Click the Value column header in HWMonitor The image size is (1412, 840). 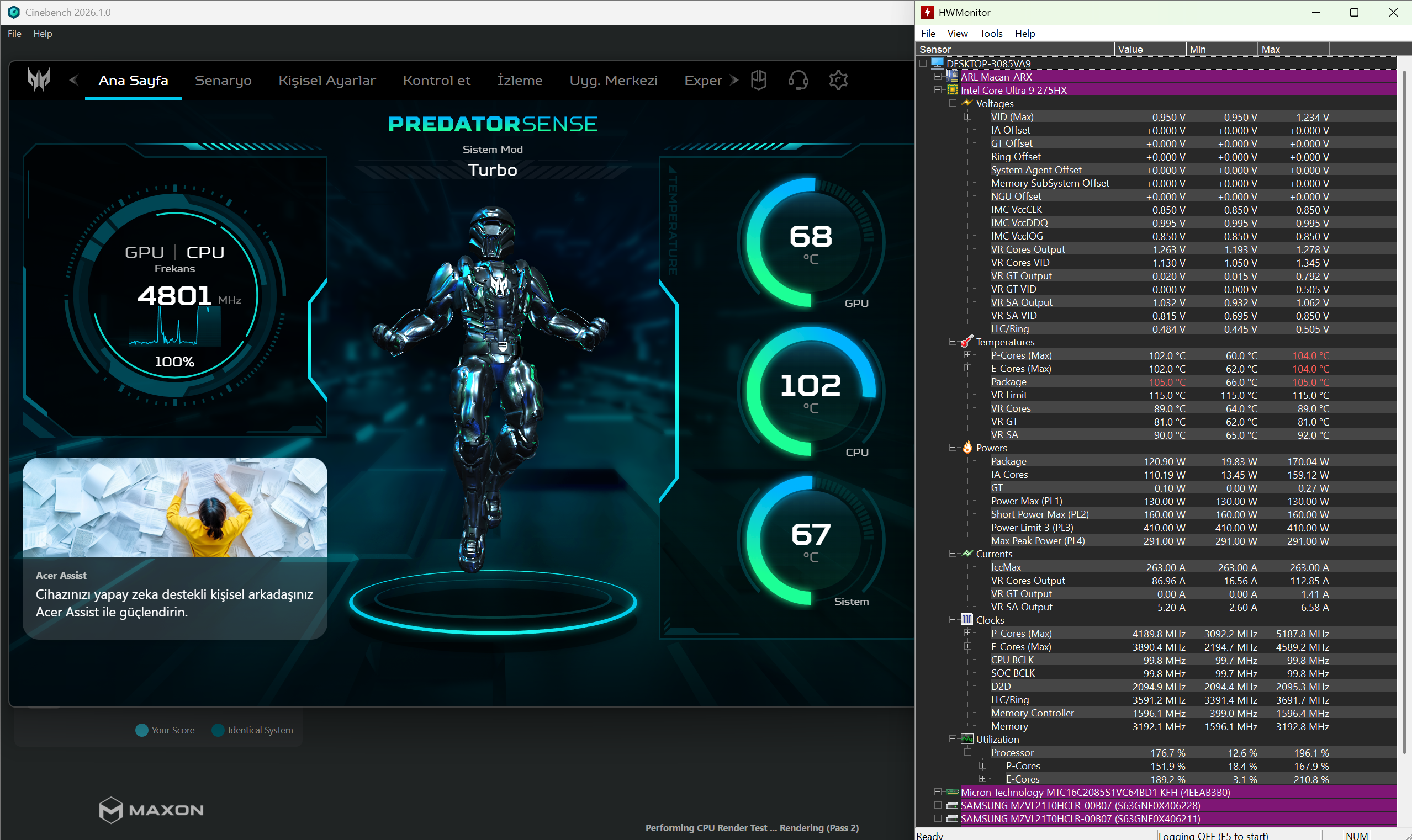point(1150,49)
